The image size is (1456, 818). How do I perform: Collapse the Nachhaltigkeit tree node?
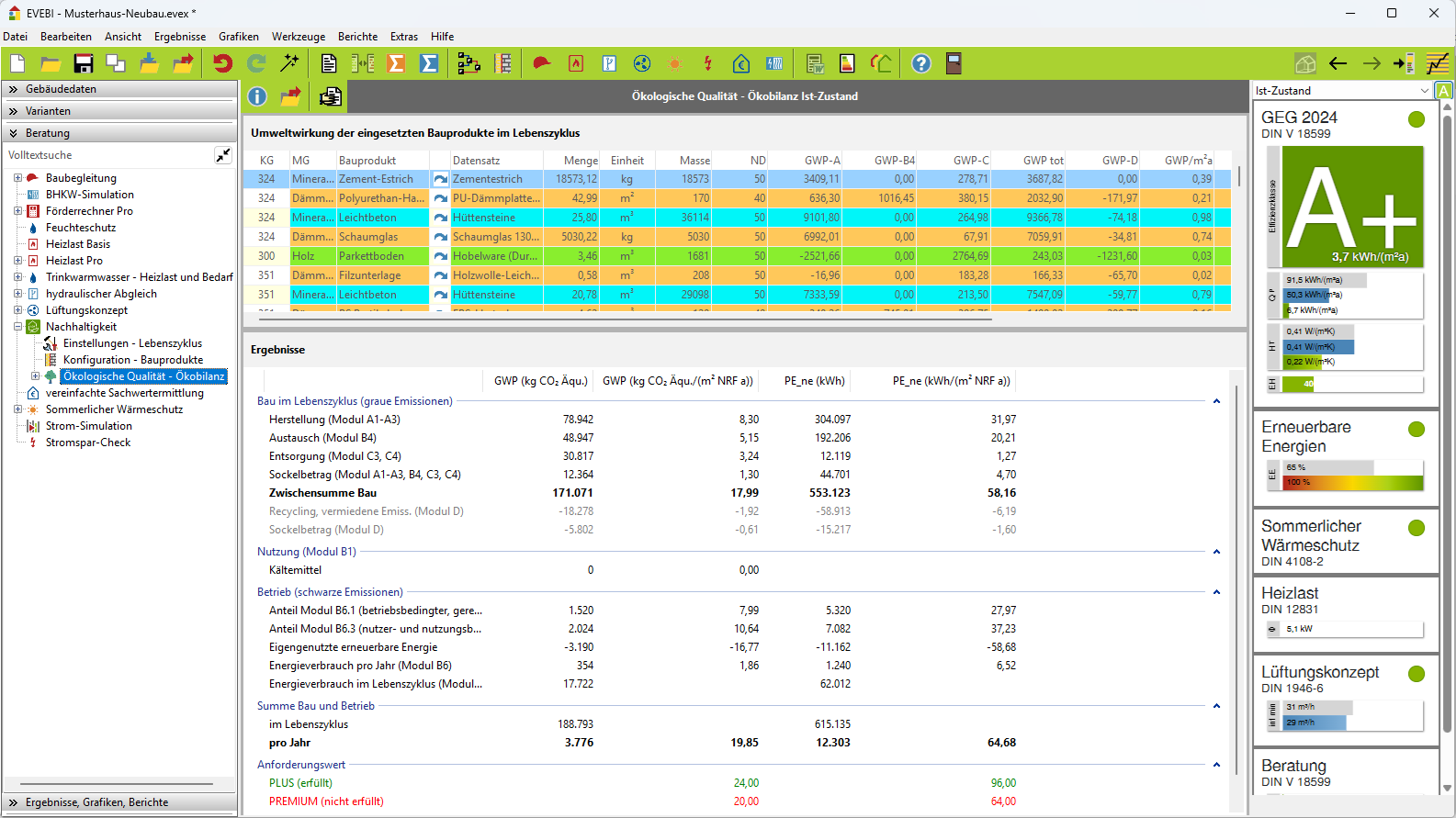pos(17,327)
